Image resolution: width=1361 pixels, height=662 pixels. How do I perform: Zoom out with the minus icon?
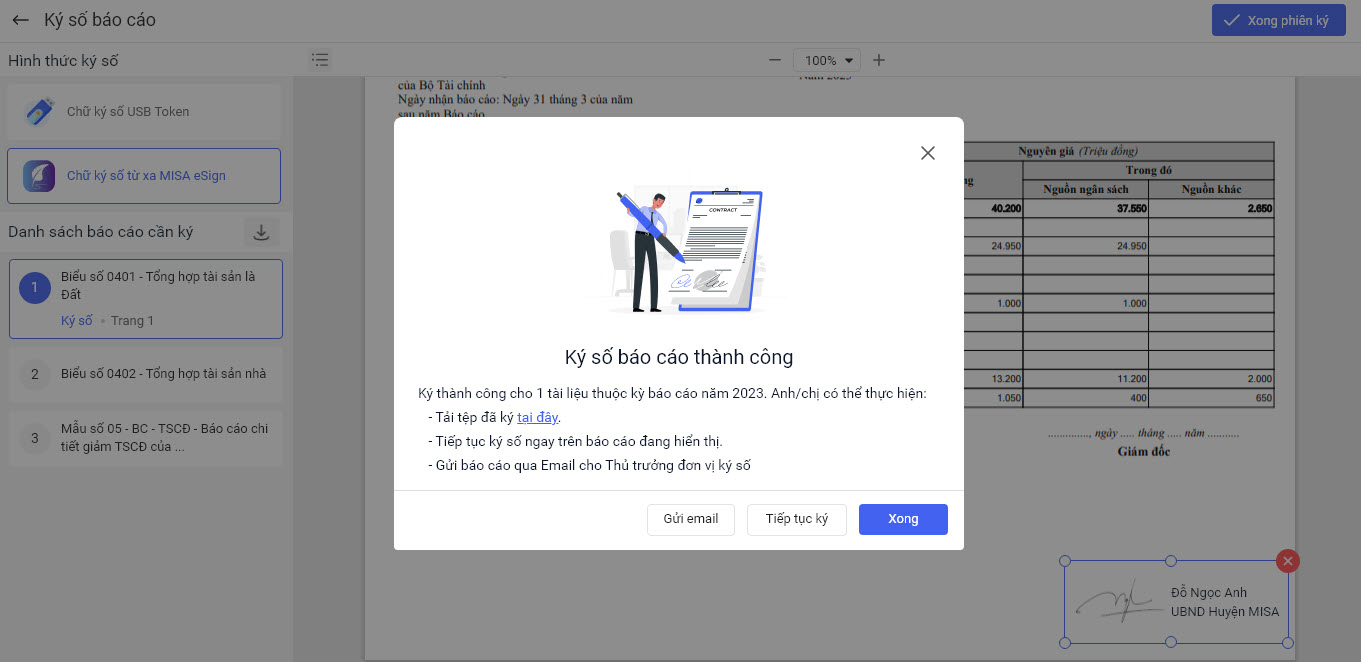pos(775,60)
